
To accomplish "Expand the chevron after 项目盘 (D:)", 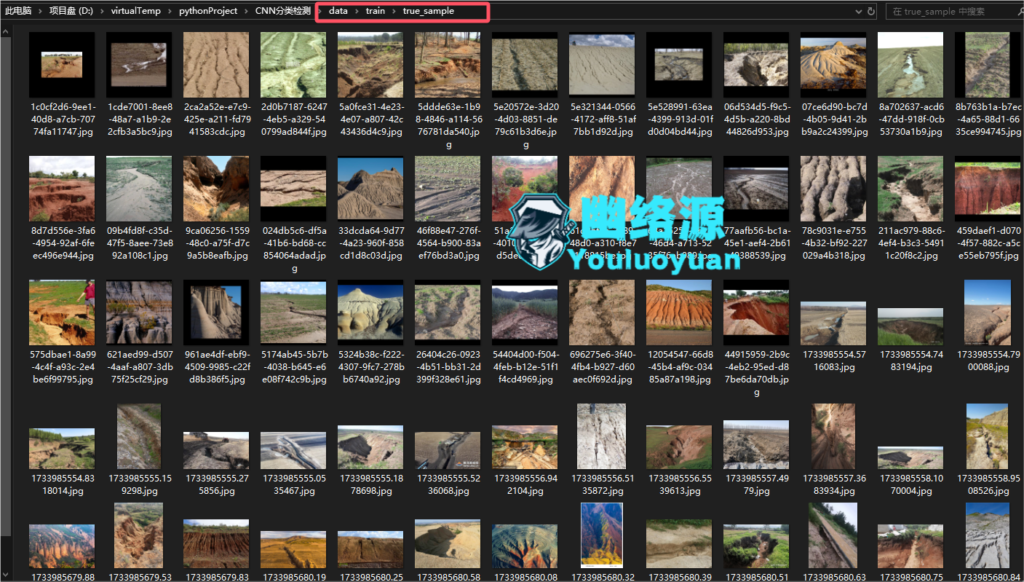I will click(x=102, y=11).
